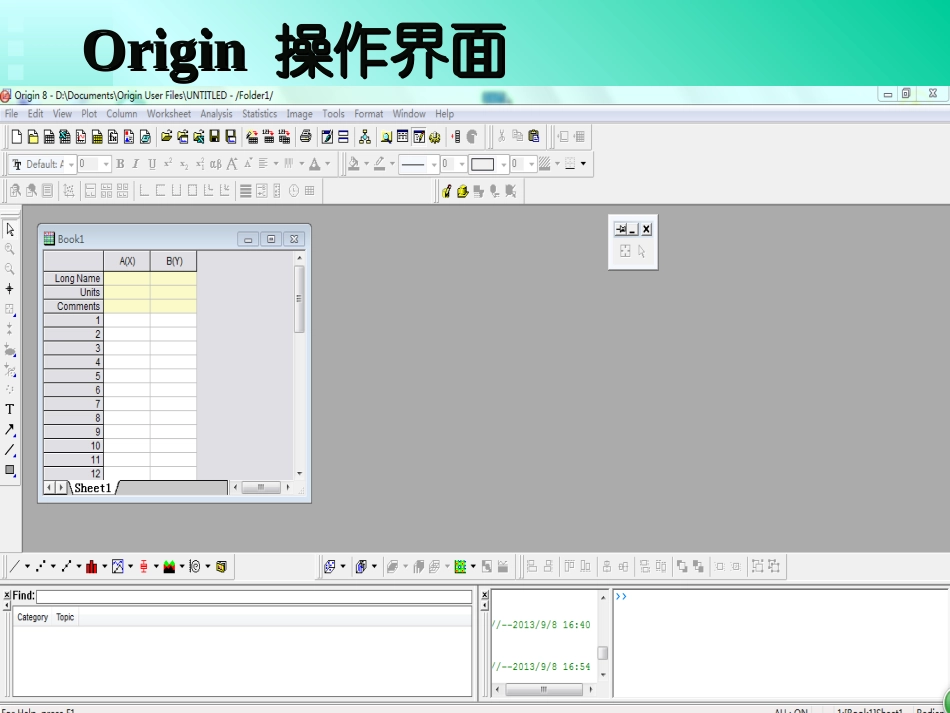Select the Long Name row header

pyautogui.click(x=73, y=278)
